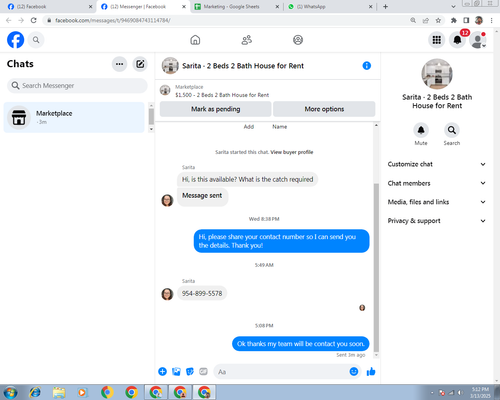Open more actions plus icon in composer
500x400 pixels.
[x=162, y=371]
